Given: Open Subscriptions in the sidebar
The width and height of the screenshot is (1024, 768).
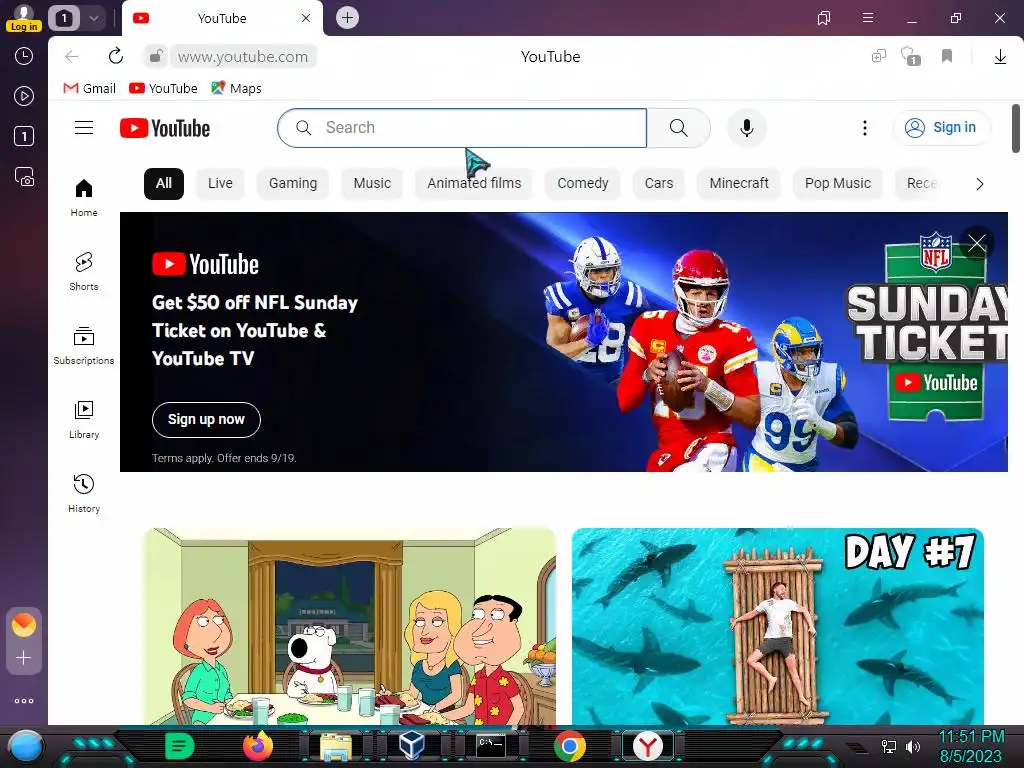Looking at the screenshot, I should [x=84, y=345].
